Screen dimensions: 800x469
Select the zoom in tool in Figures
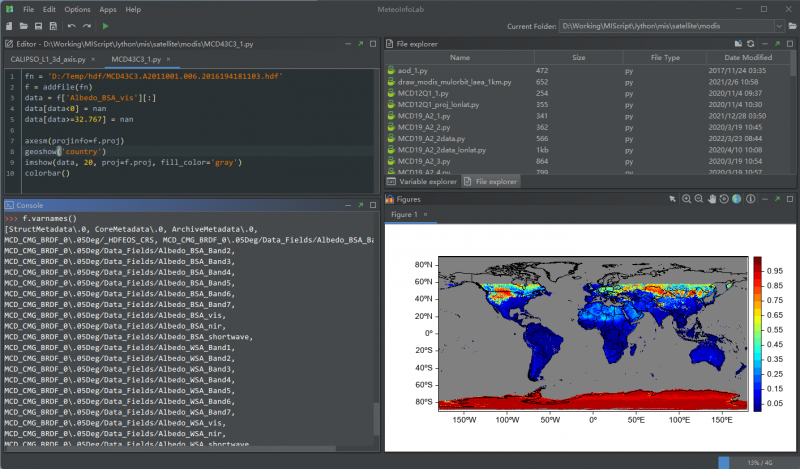coord(687,200)
